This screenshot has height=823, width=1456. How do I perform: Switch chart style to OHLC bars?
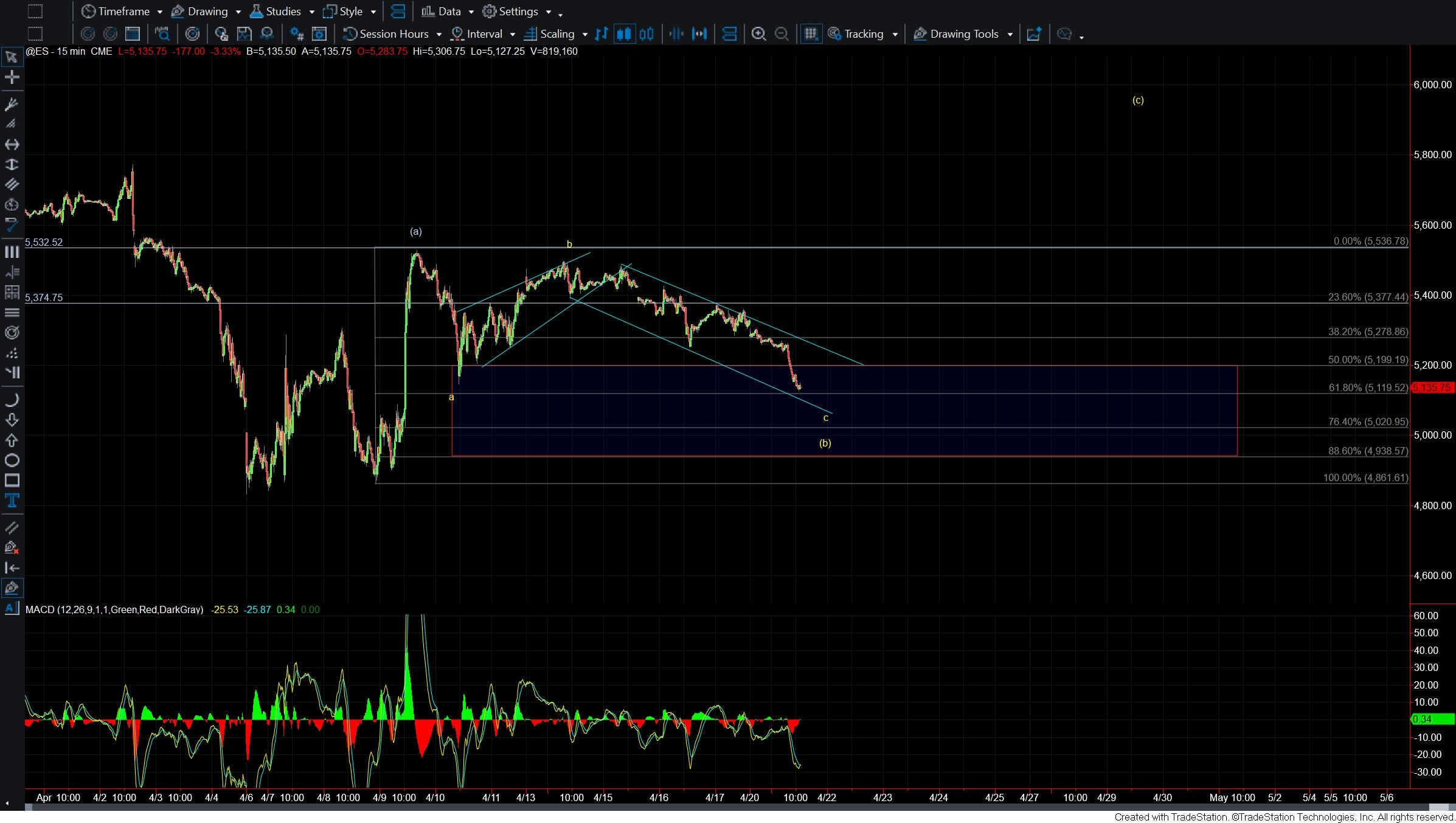[601, 34]
